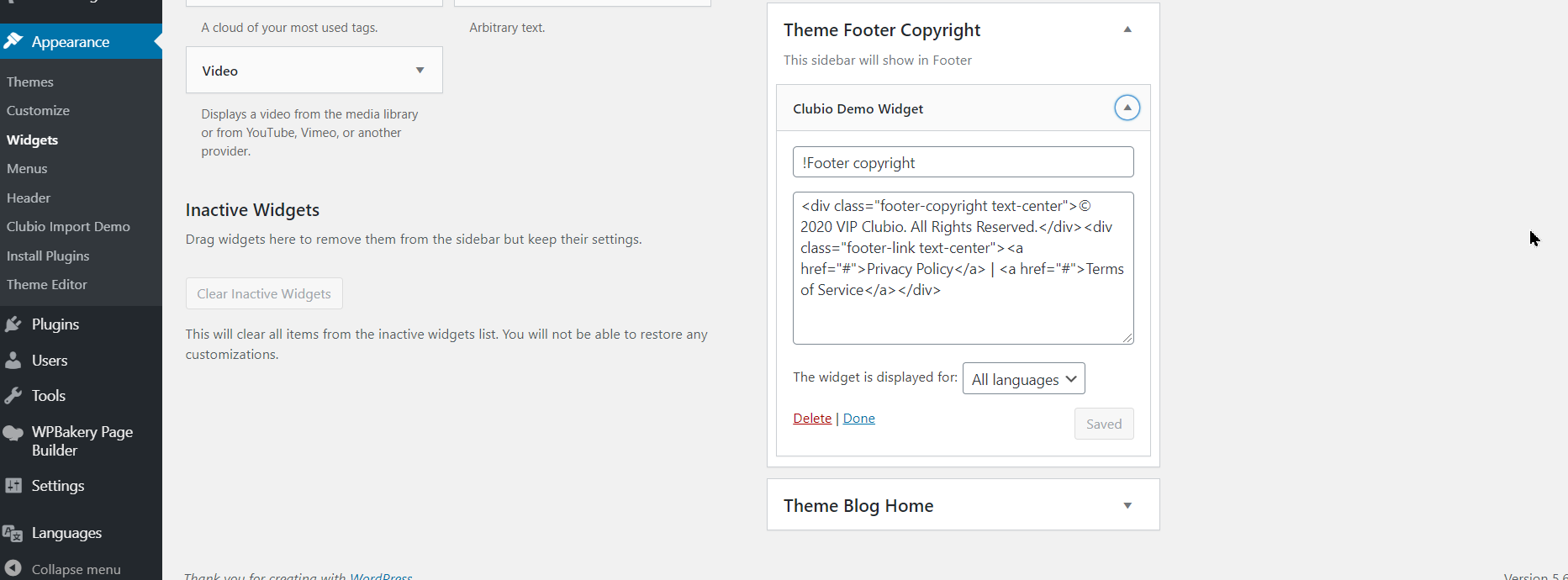Expand the Video widget arrow
Screen dimensions: 1568x580
[x=420, y=71]
